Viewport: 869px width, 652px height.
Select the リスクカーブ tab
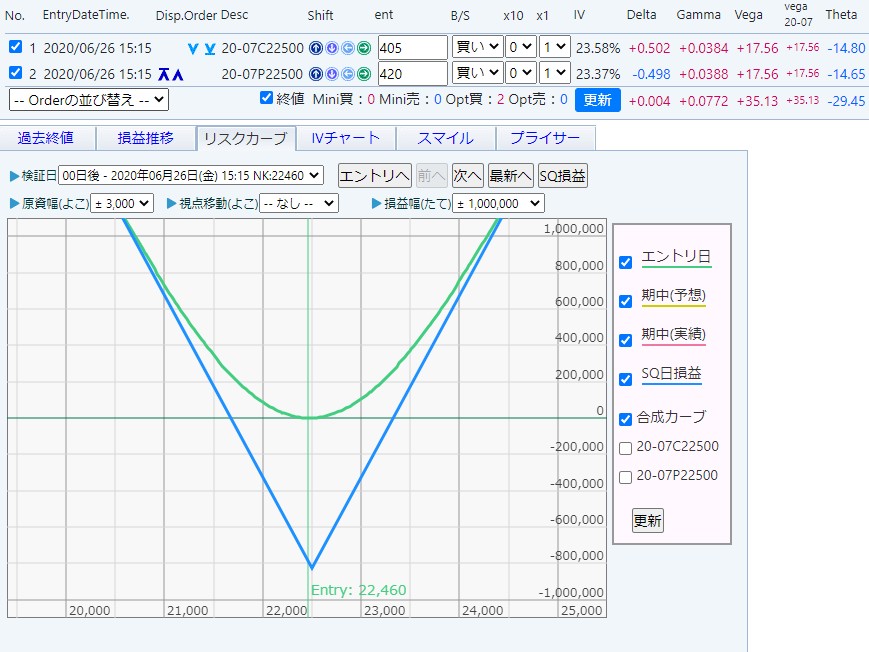click(x=246, y=138)
